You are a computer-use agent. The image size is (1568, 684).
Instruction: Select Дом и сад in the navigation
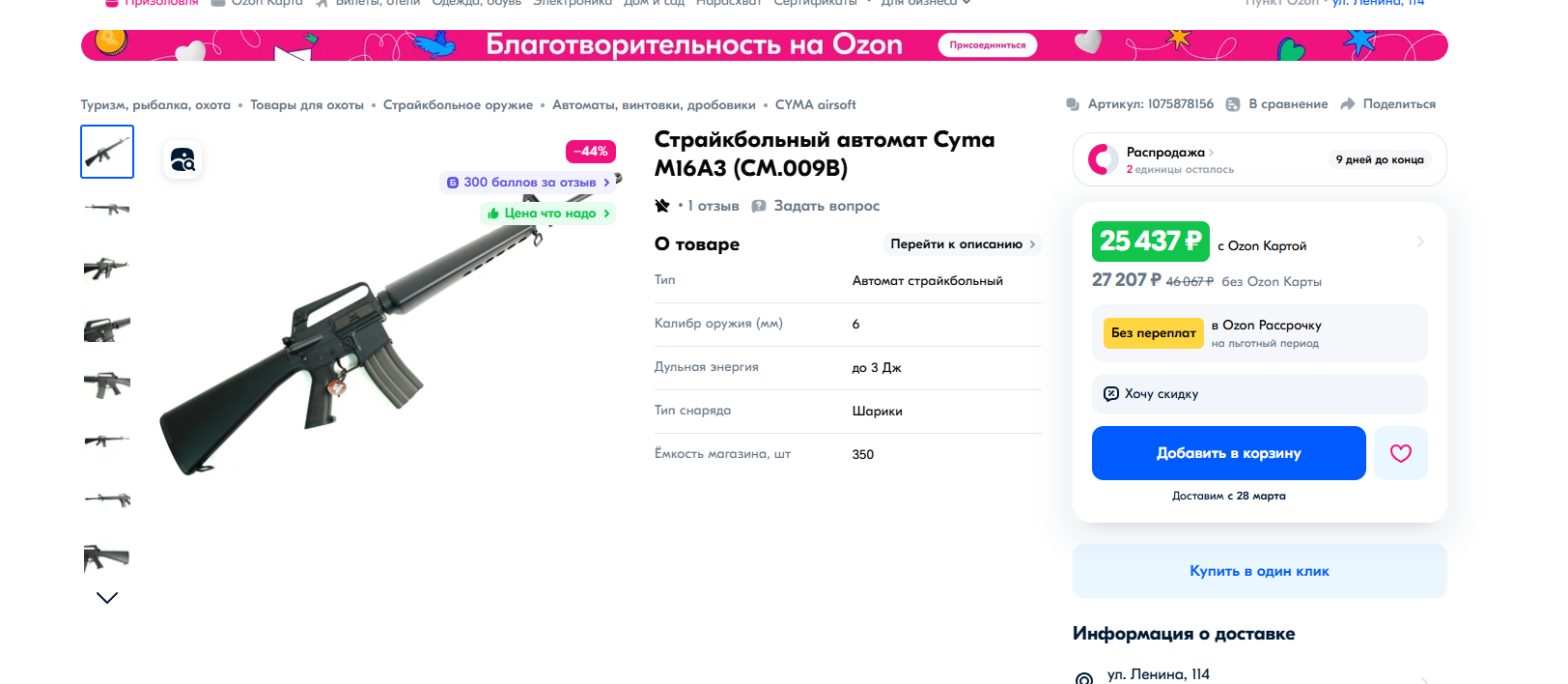tap(654, 3)
